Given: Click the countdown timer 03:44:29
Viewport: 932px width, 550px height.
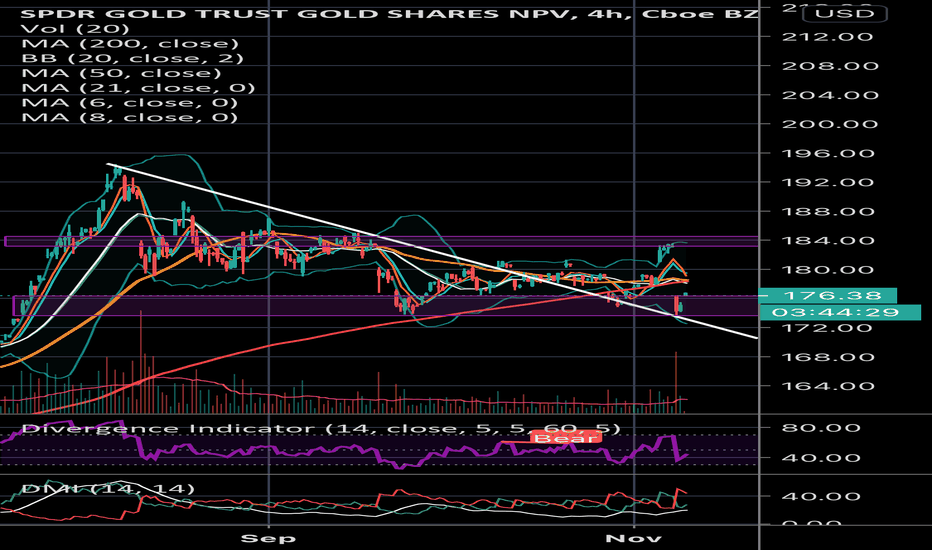Looking at the screenshot, I should 840,312.
